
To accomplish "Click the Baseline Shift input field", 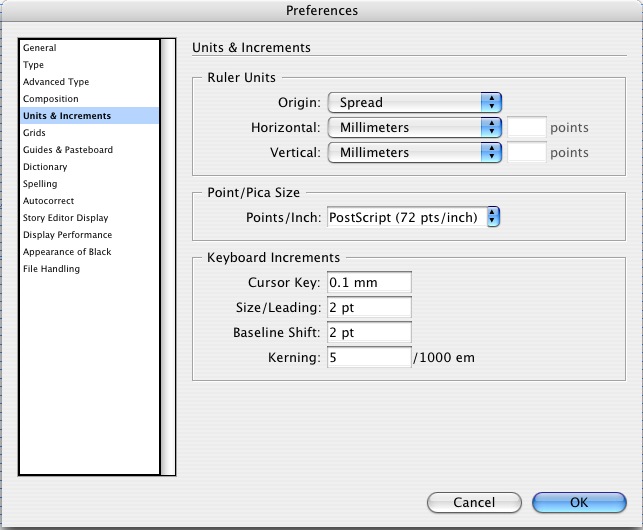I will (x=369, y=332).
